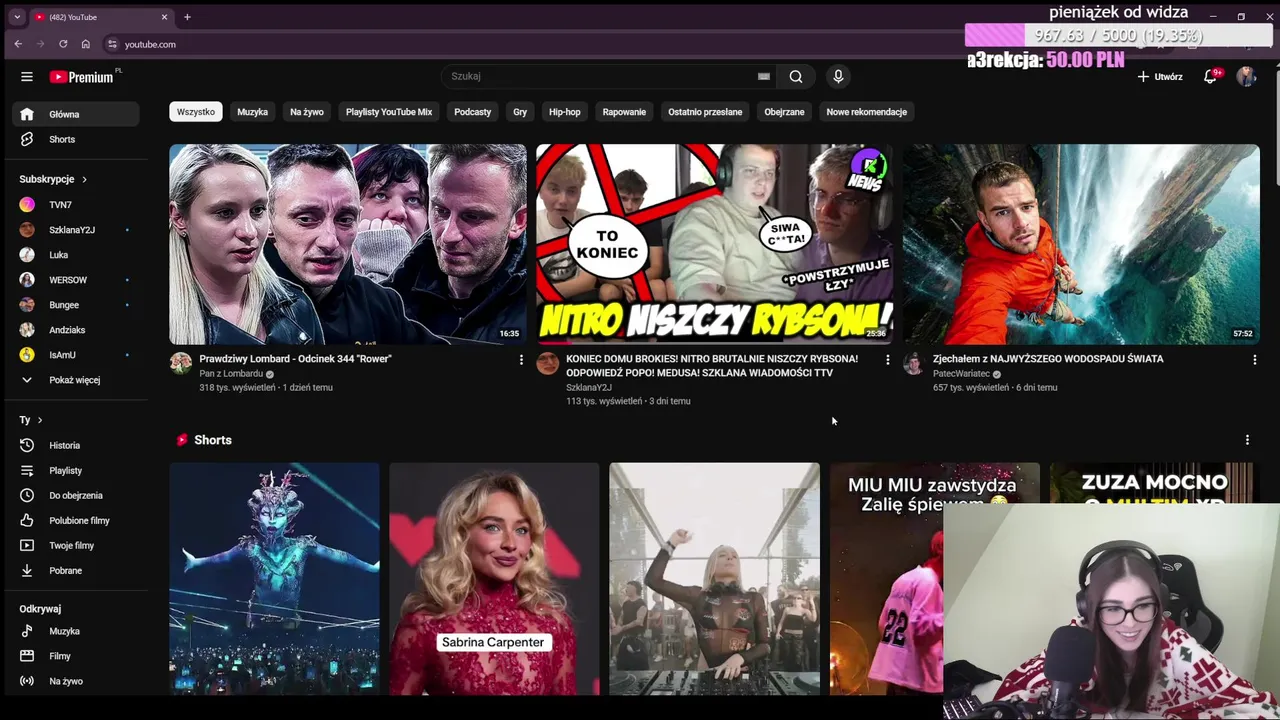Image resolution: width=1280 pixels, height=720 pixels.
Task: Open Twoje filmy in sidebar
Action: 76,545
